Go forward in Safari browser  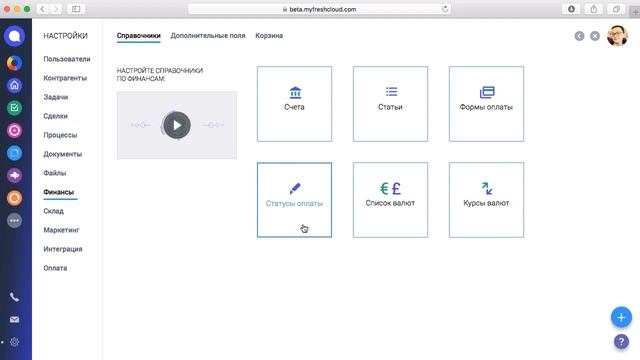click(56, 9)
